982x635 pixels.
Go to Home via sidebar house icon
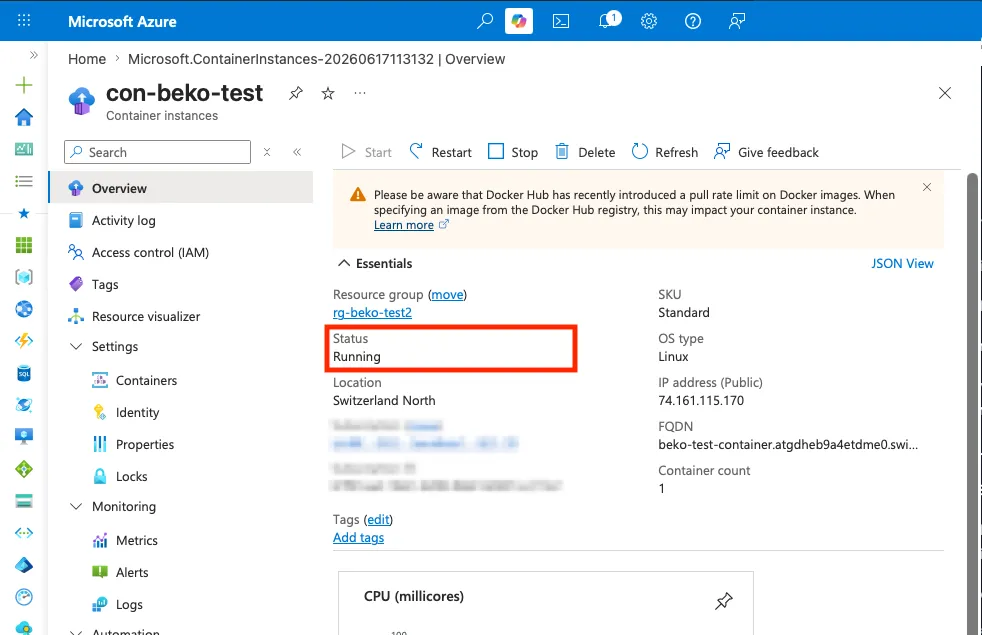coord(24,116)
